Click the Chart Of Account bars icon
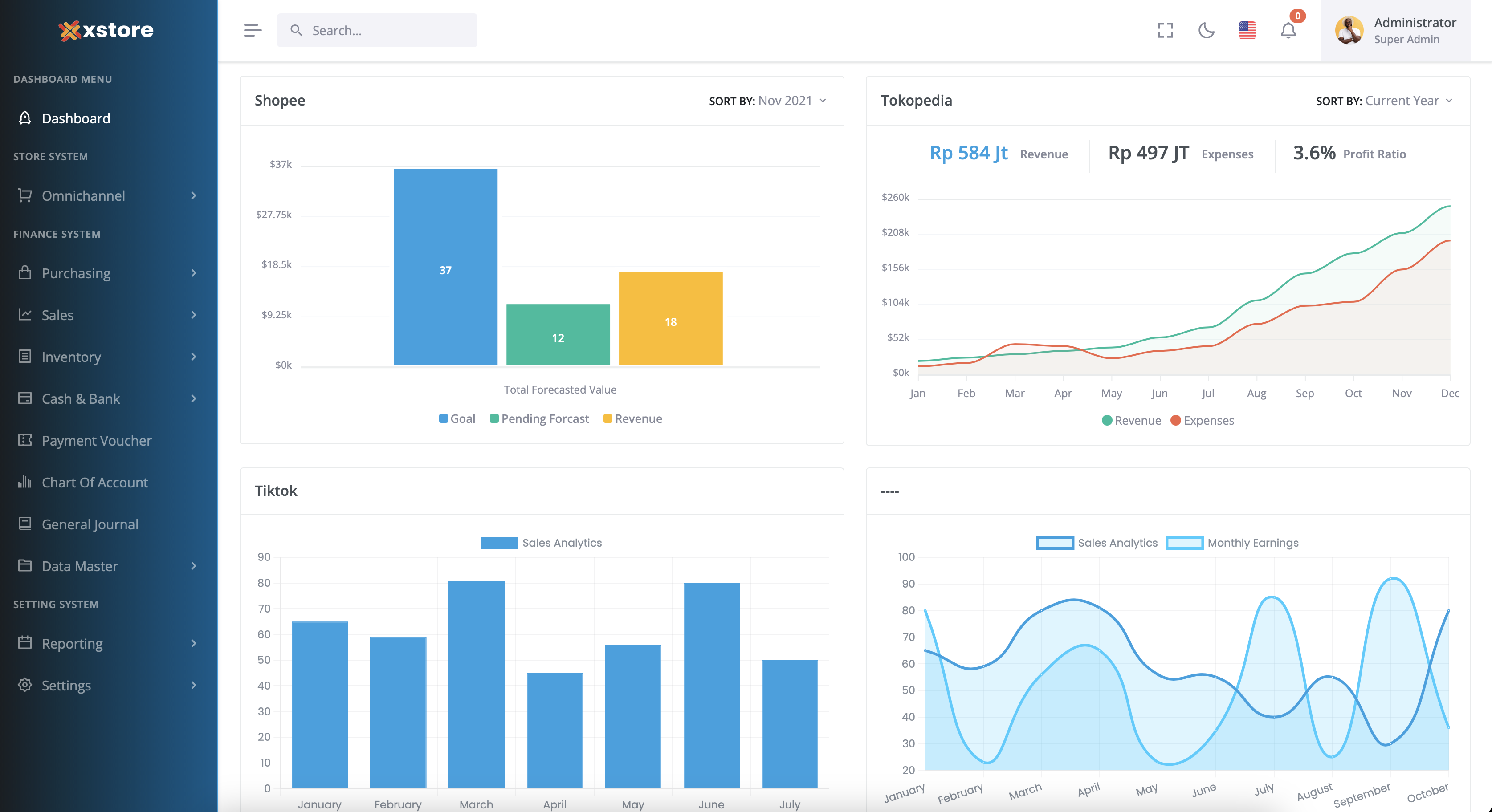 [x=25, y=482]
